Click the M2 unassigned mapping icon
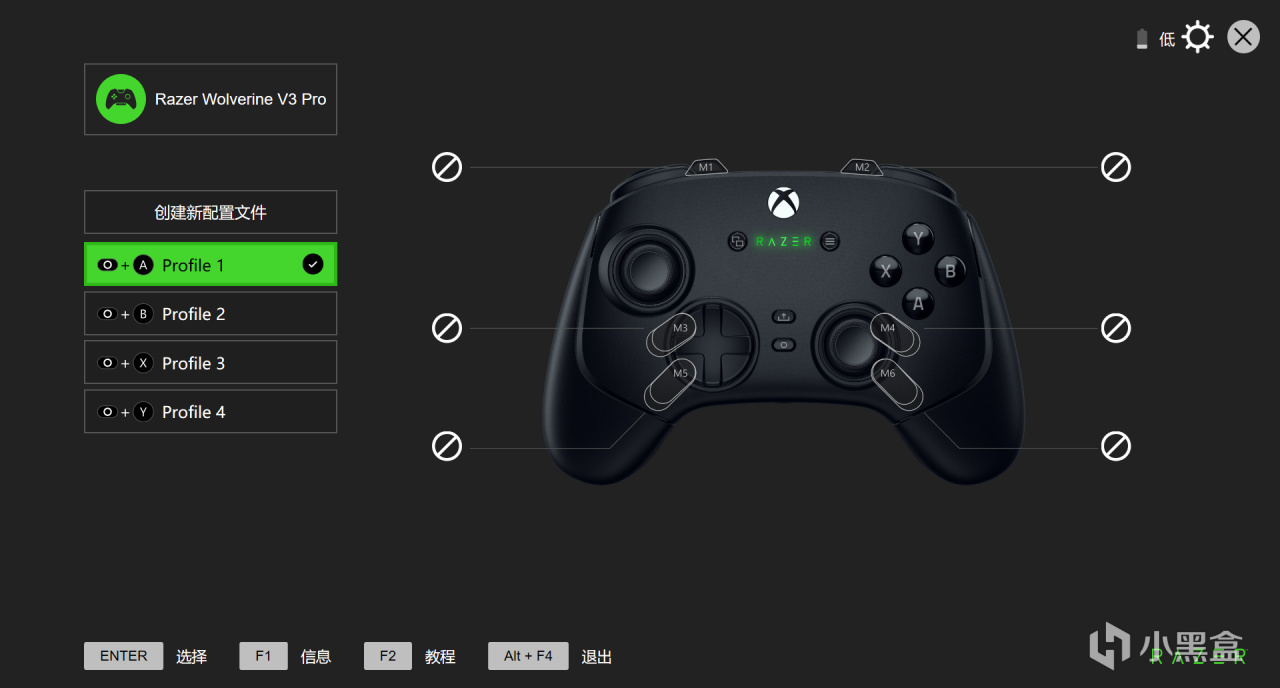The width and height of the screenshot is (1280, 688). 1116,167
